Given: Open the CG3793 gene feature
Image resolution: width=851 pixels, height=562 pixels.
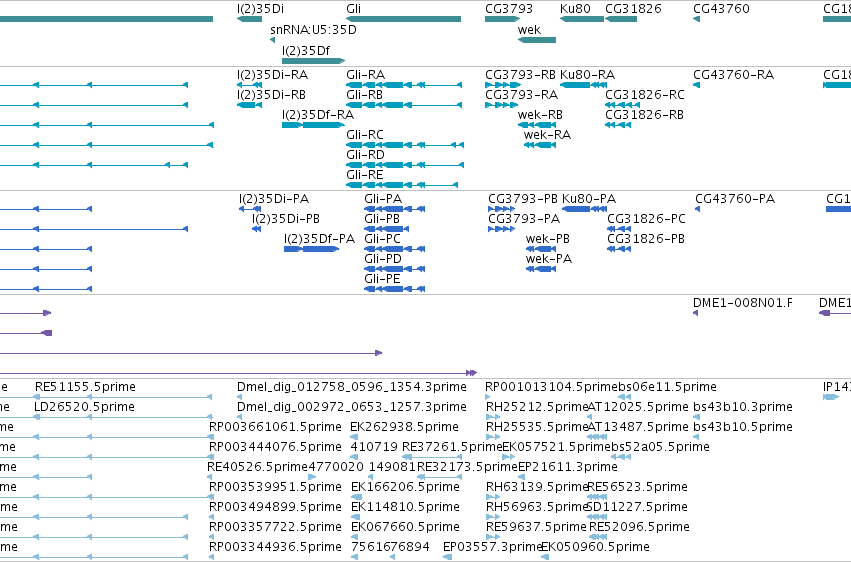Looking at the screenshot, I should (503, 19).
